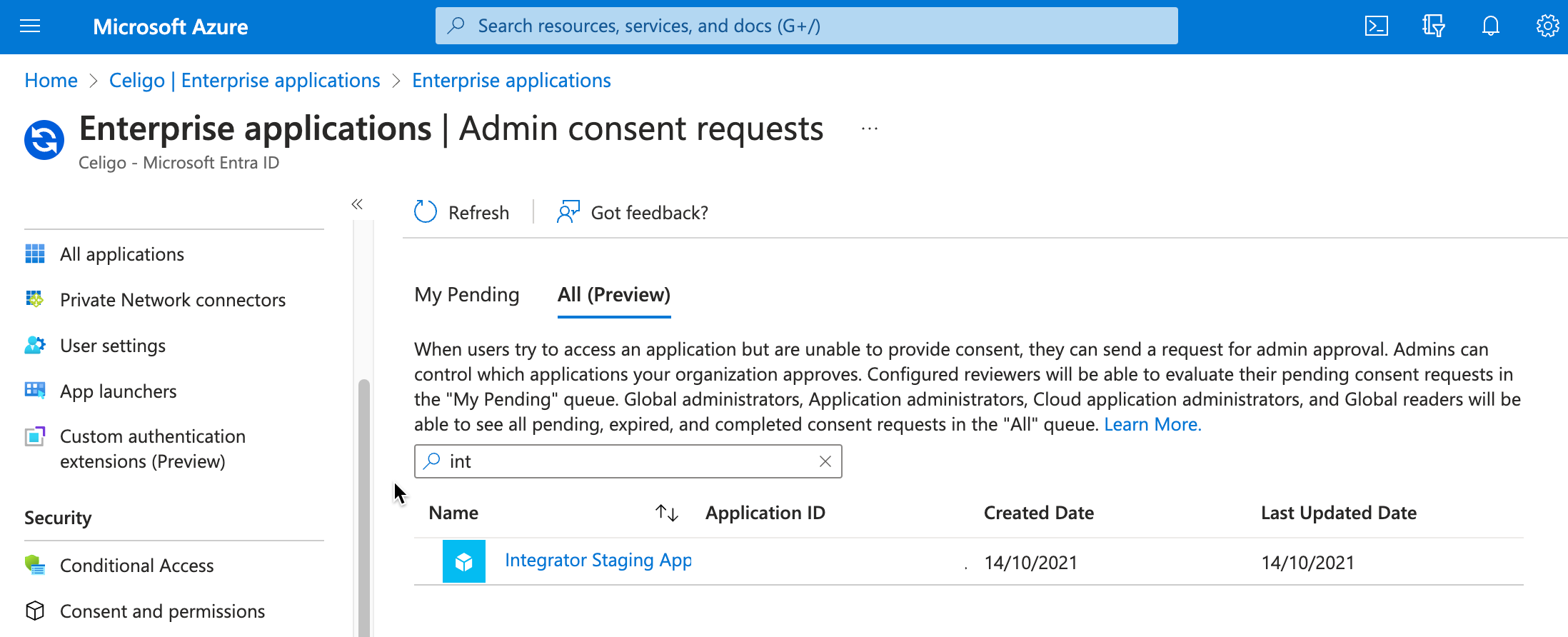Open Cloud Shell from top bar
The width and height of the screenshot is (1568, 637).
pyautogui.click(x=1376, y=26)
